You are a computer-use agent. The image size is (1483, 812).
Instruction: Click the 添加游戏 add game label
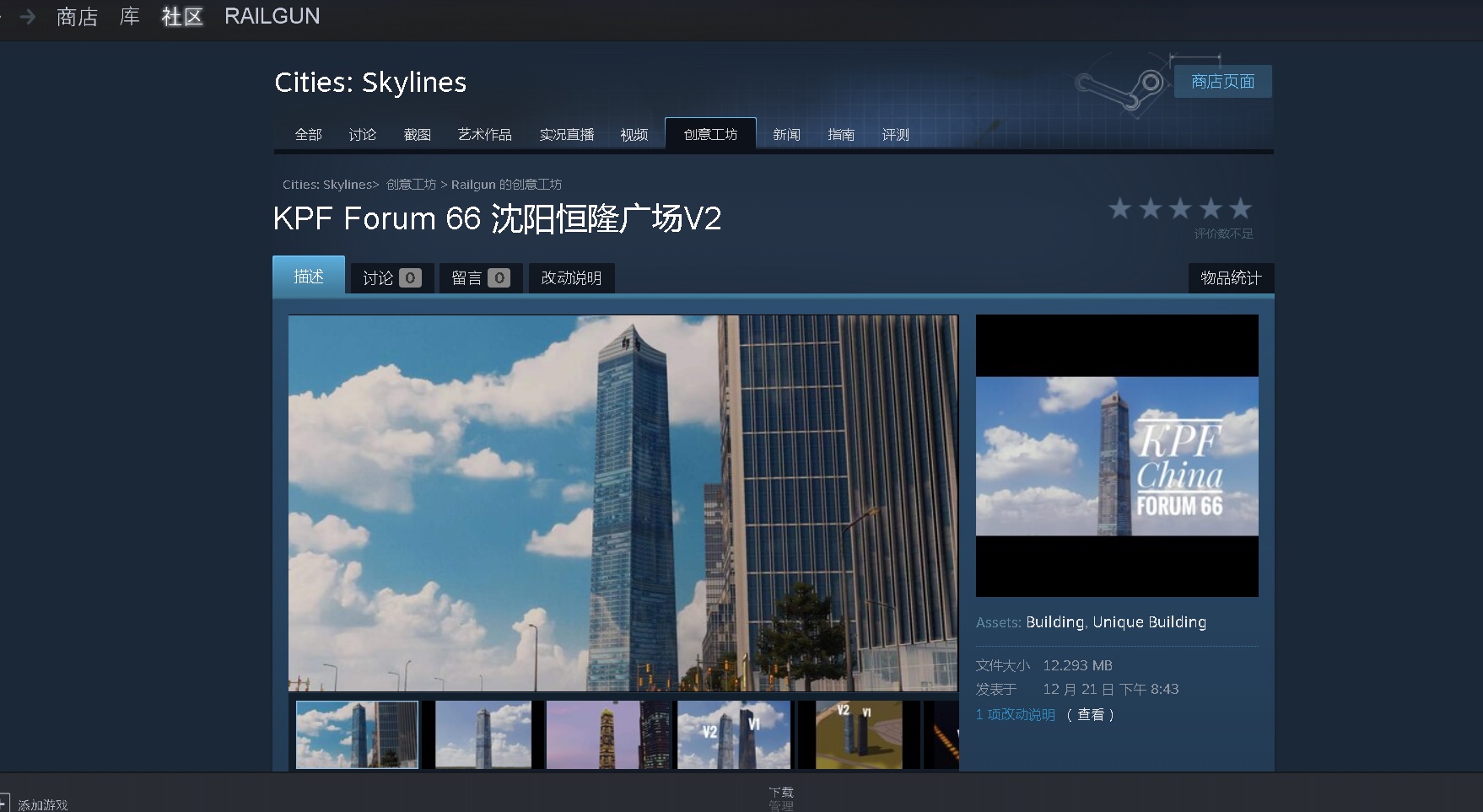click(43, 805)
